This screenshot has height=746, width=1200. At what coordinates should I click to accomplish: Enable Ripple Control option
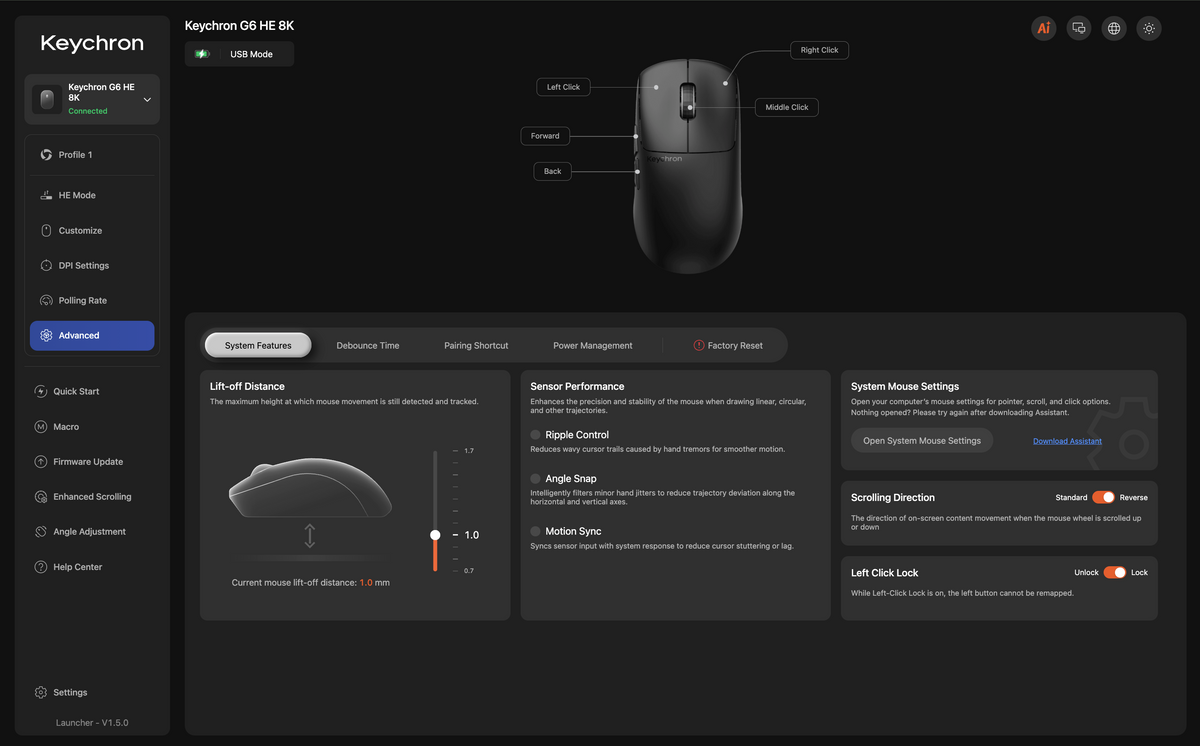[536, 435]
